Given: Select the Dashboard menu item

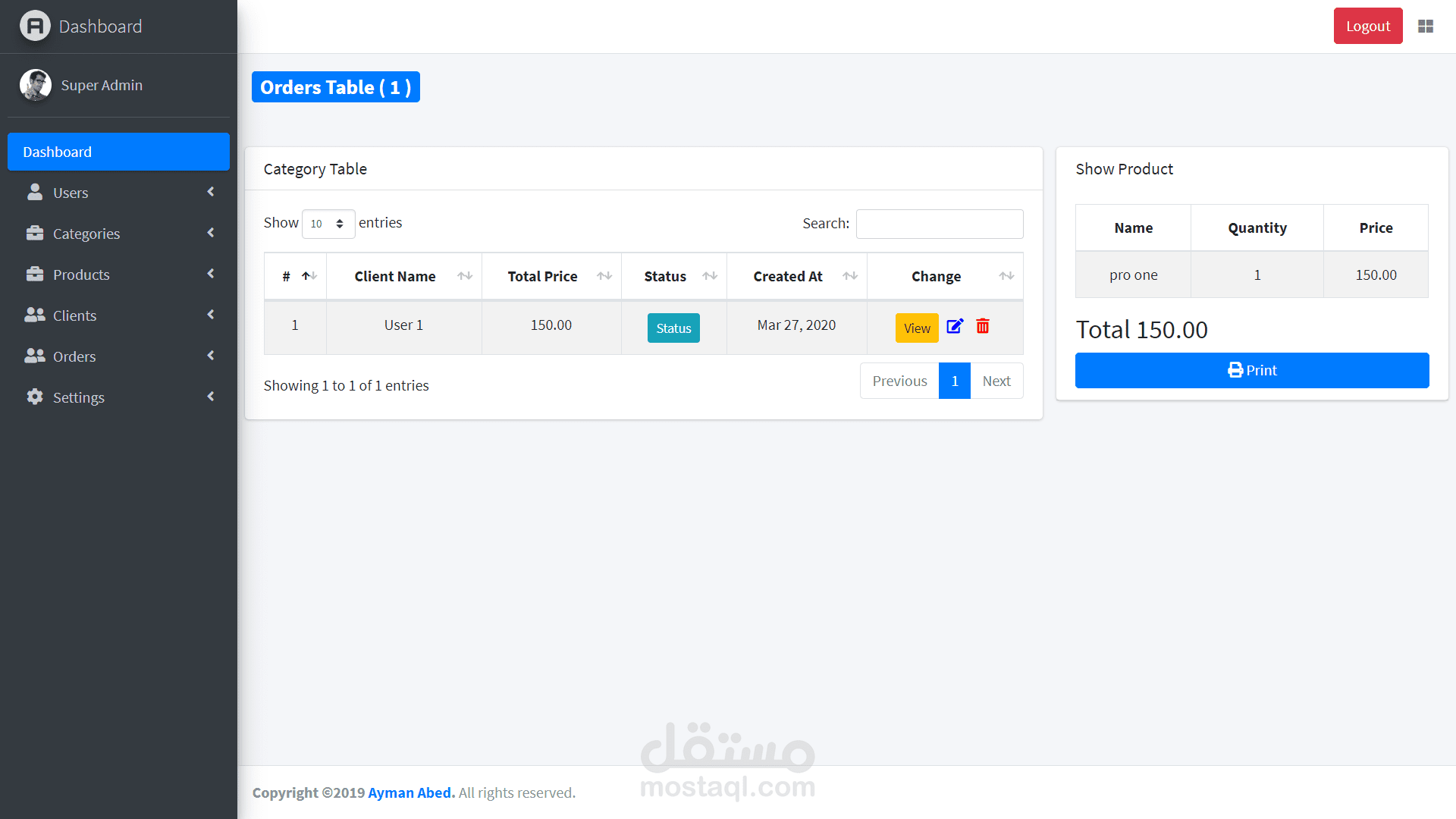Looking at the screenshot, I should tap(118, 152).
